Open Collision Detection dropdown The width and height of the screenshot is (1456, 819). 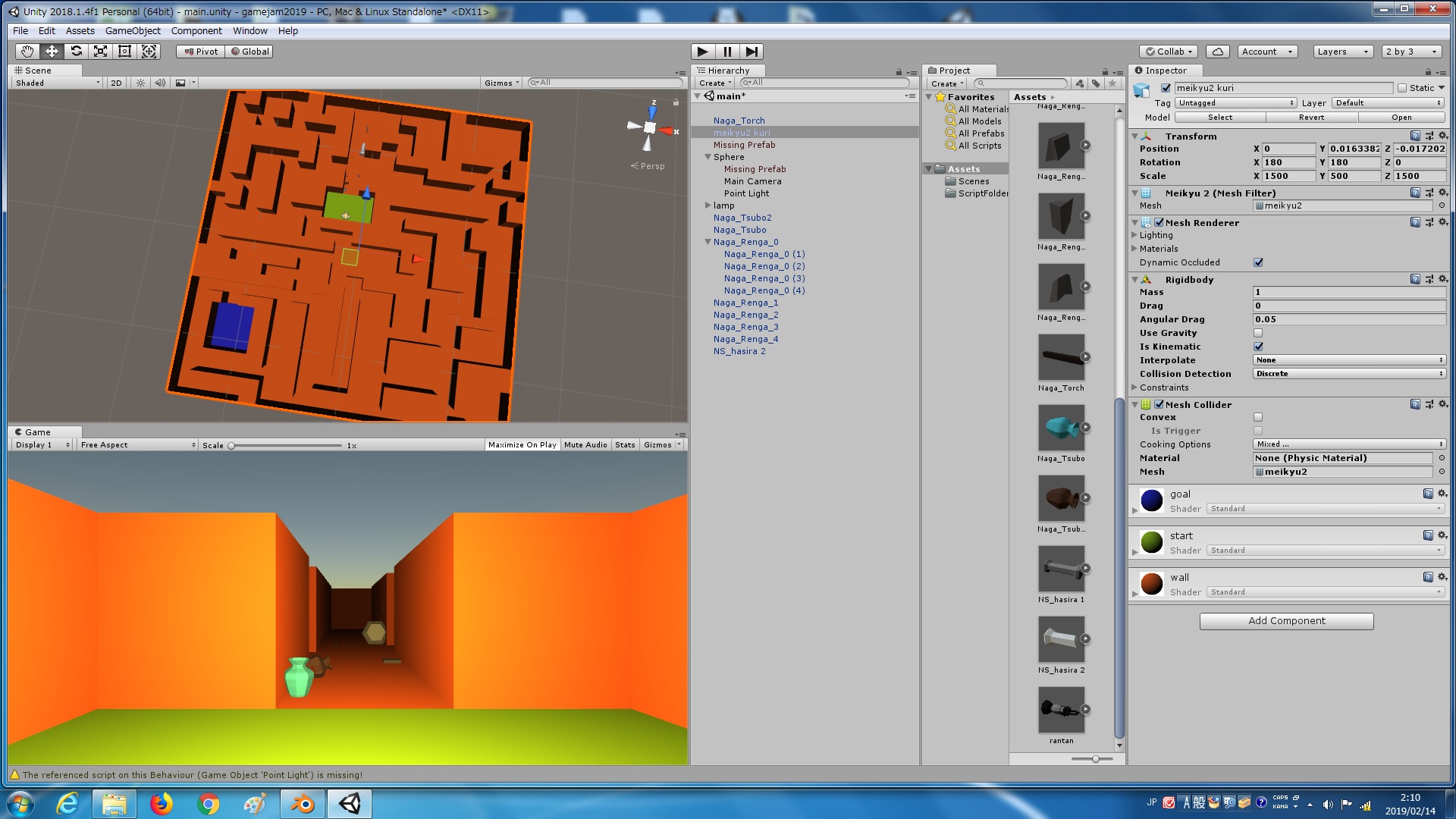click(1348, 374)
